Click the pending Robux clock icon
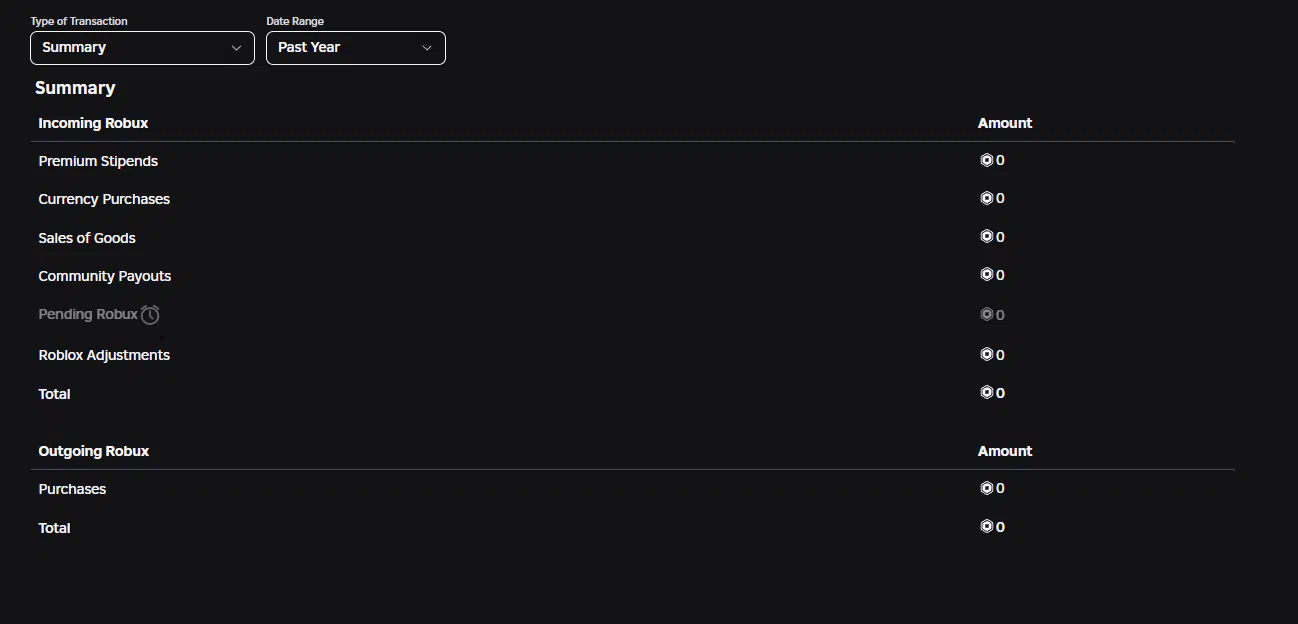Screen dimensions: 1298x624 point(150,315)
